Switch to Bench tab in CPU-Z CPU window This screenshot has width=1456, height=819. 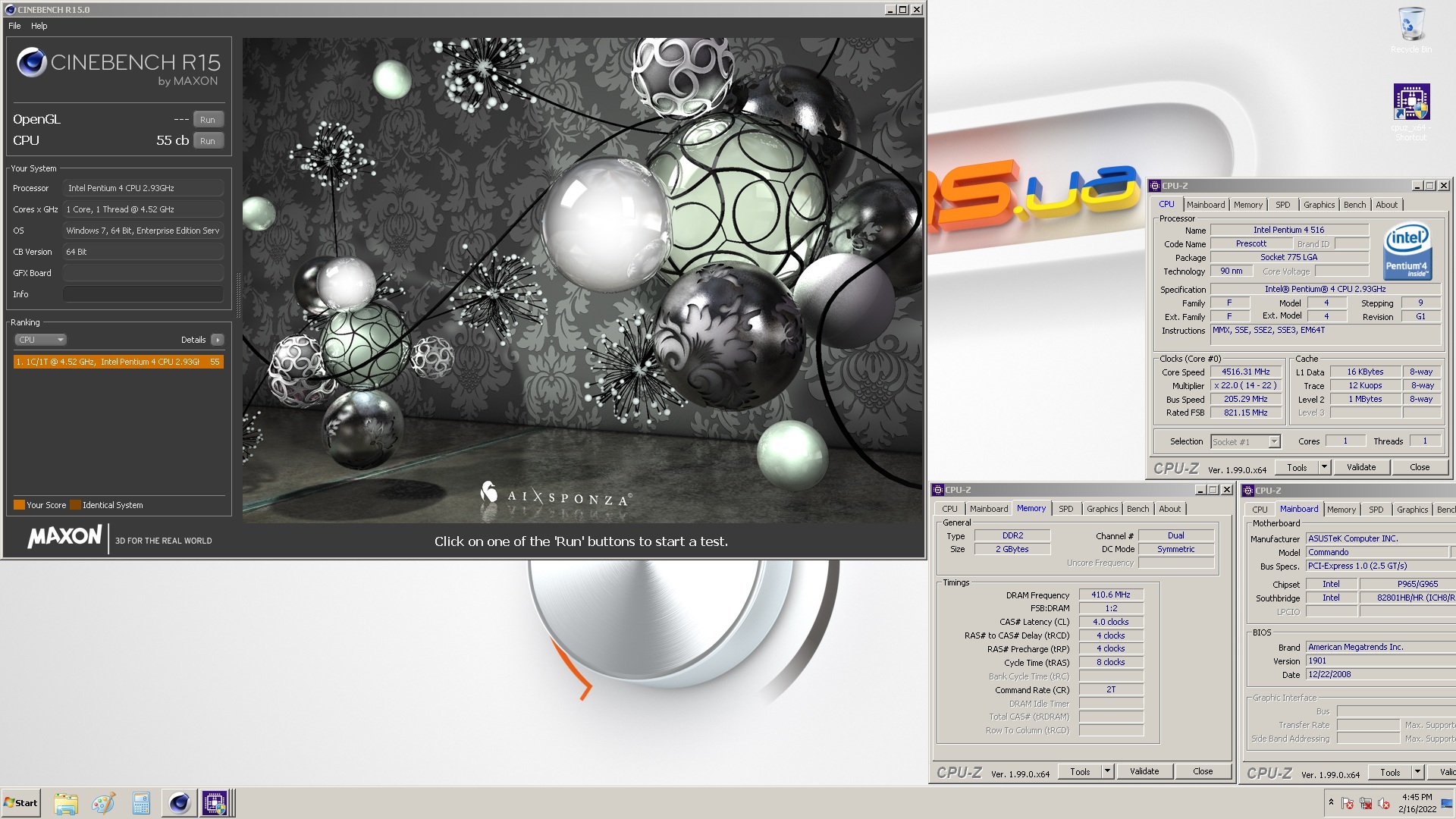tap(1354, 205)
